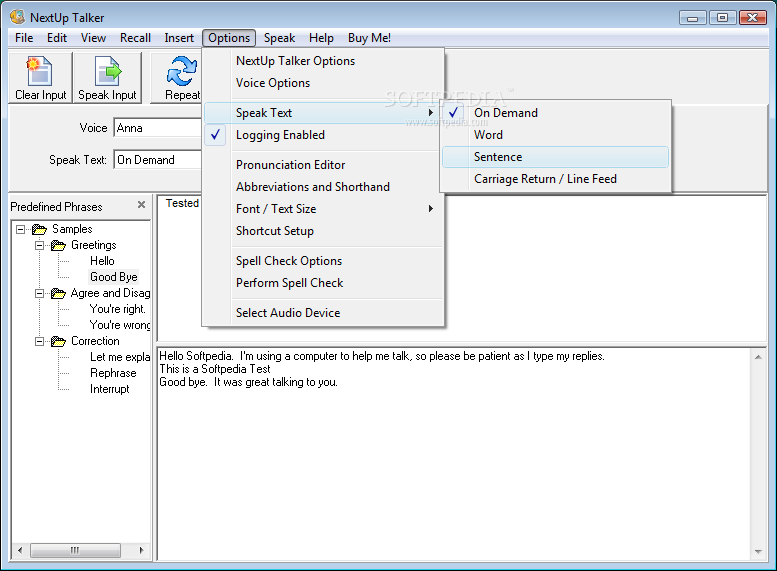Open NextUp Talker Options
Image resolution: width=777 pixels, height=571 pixels.
click(324, 61)
